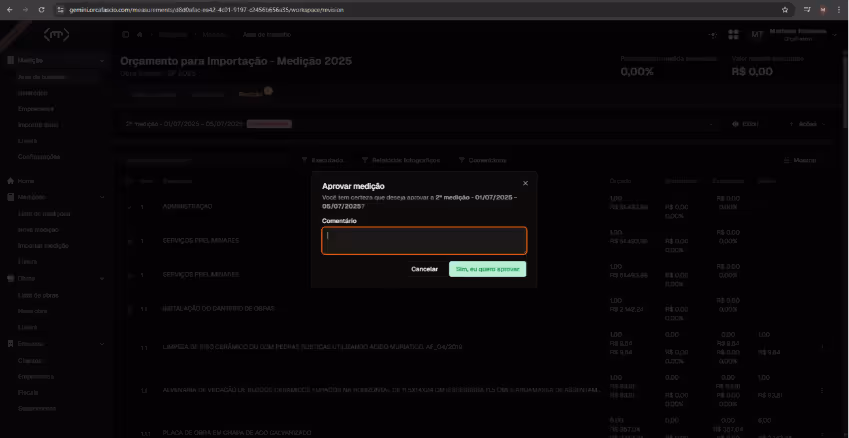
Task: Open the Ações dropdown
Action: (x=807, y=124)
